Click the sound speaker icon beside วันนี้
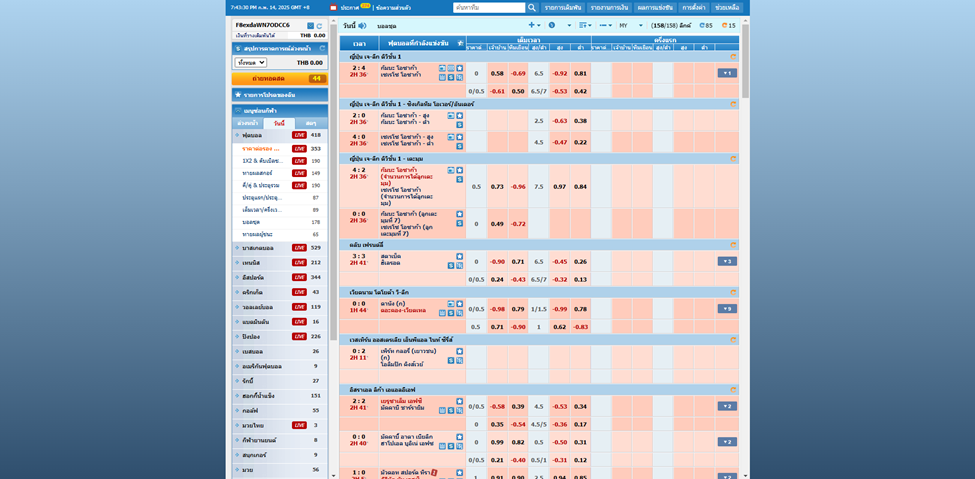 pyautogui.click(x=362, y=25)
